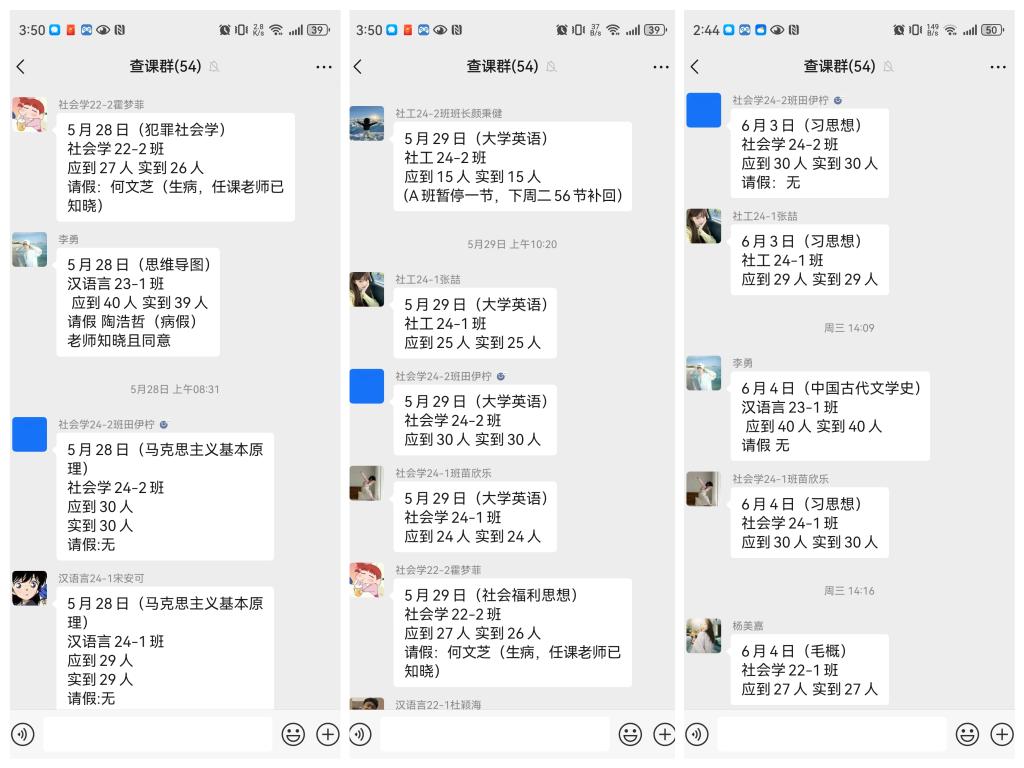Open the emoji picker in the middle panel
Screen dimensions: 1024x768
tap(630, 734)
